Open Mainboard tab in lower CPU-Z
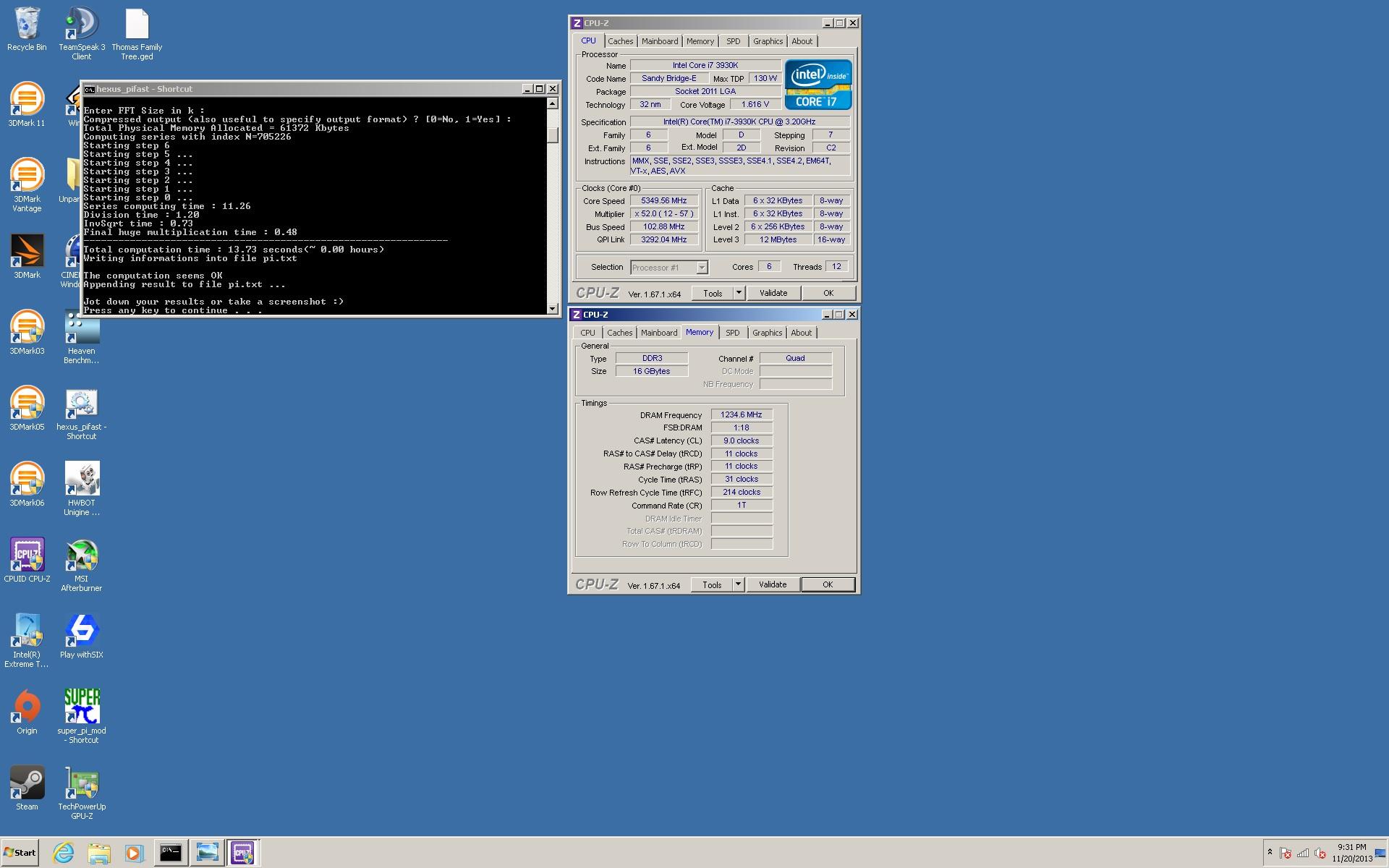The width and height of the screenshot is (1389, 868). point(659,333)
